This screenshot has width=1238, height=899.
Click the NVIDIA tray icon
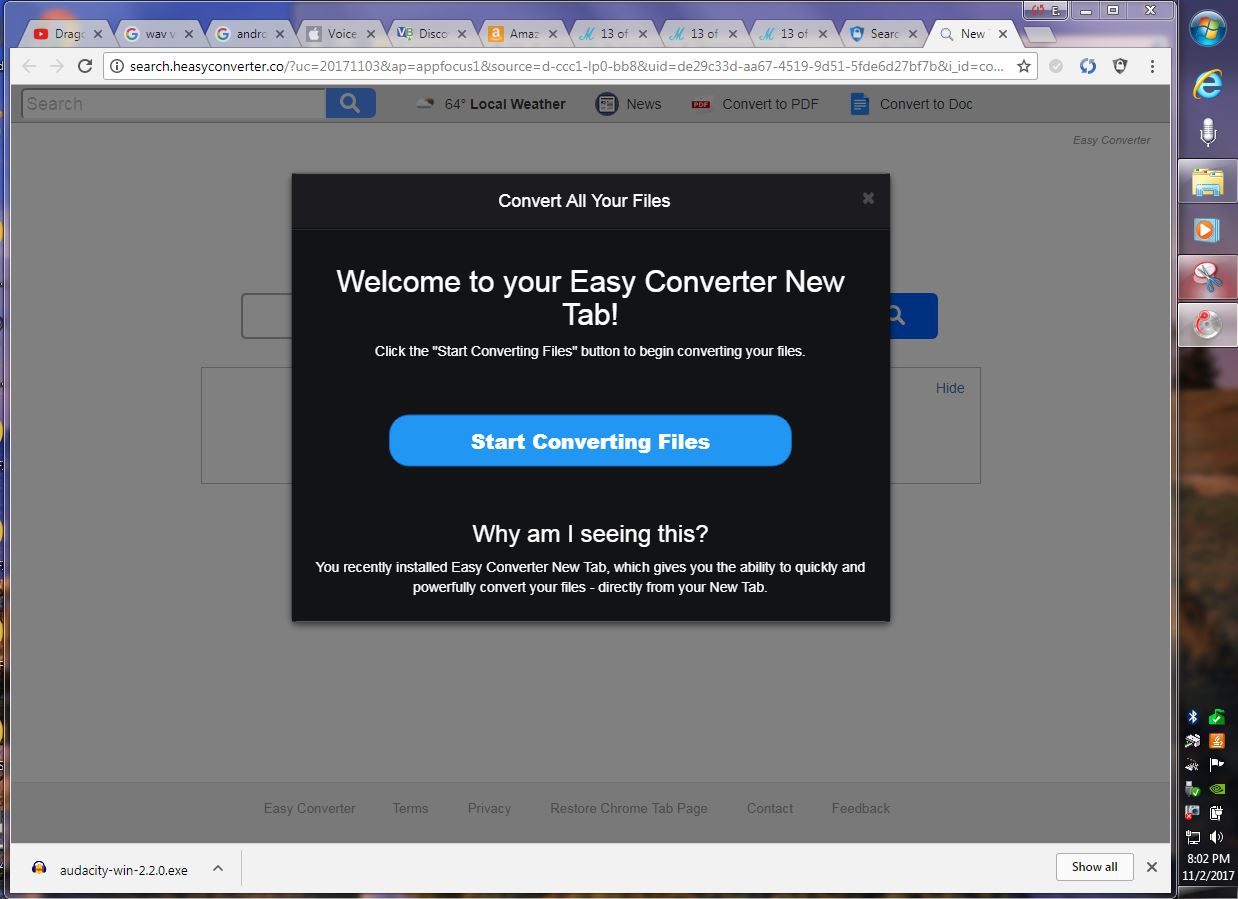pos(1217,789)
